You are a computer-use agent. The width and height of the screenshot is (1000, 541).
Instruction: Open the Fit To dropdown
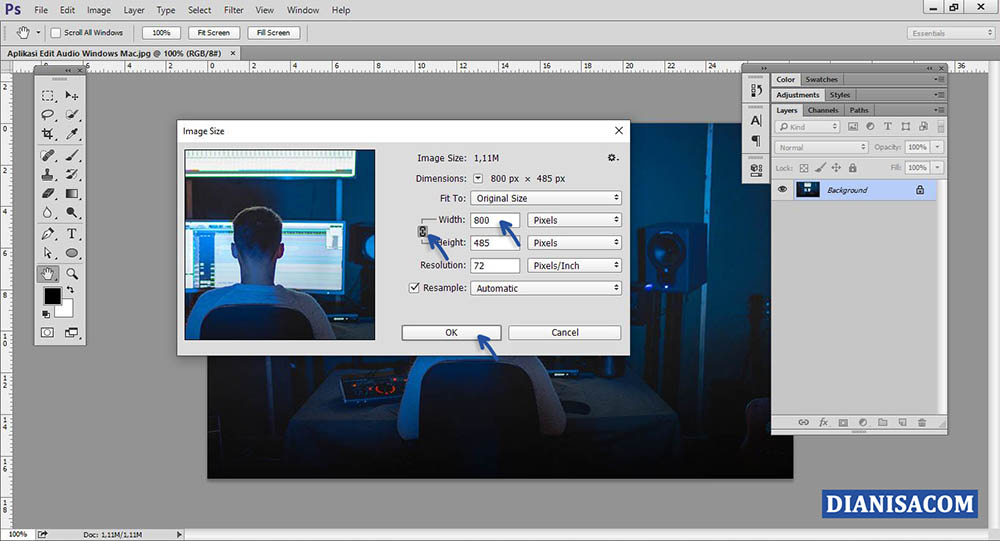coord(546,198)
